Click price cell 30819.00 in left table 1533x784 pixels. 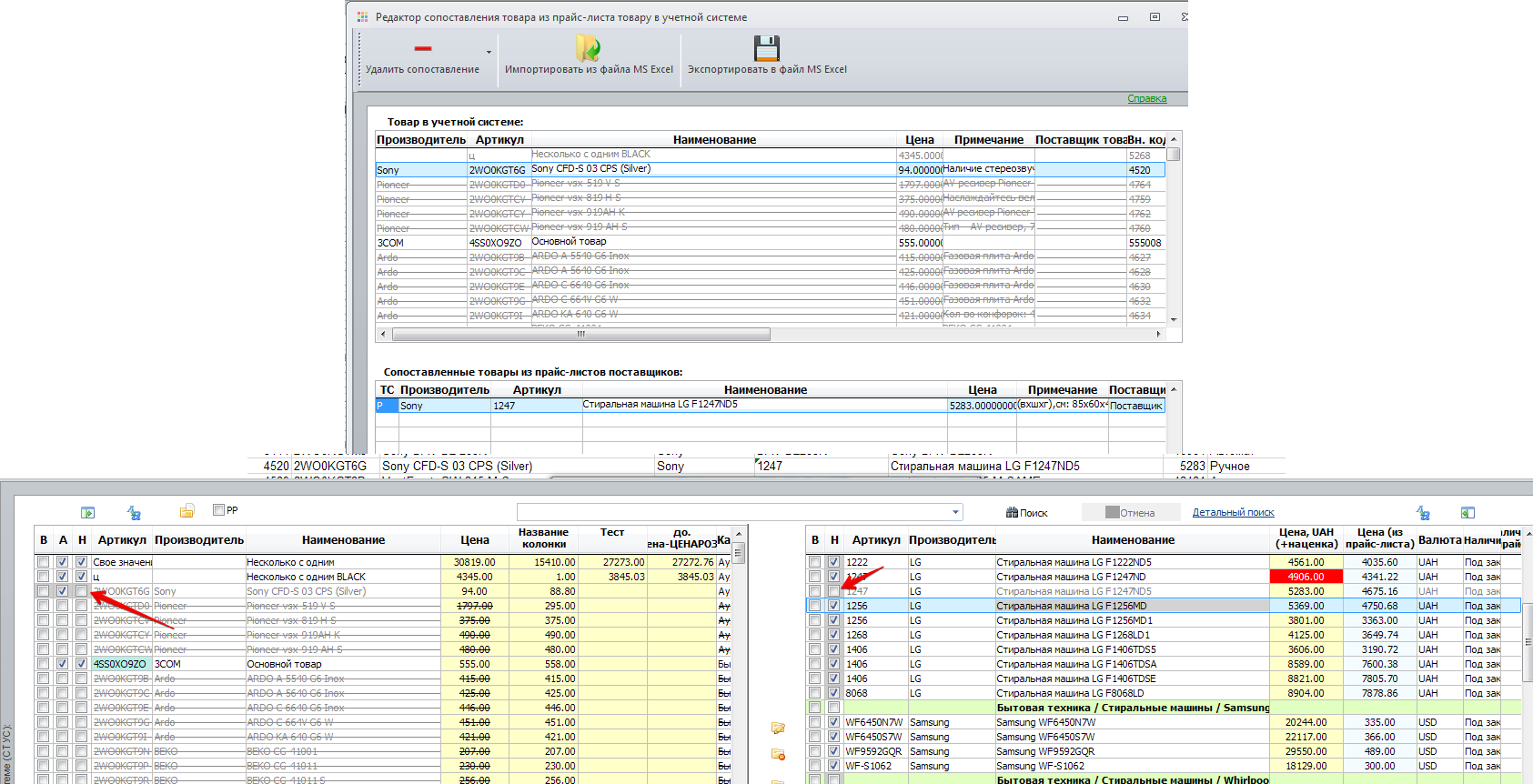[x=475, y=562]
